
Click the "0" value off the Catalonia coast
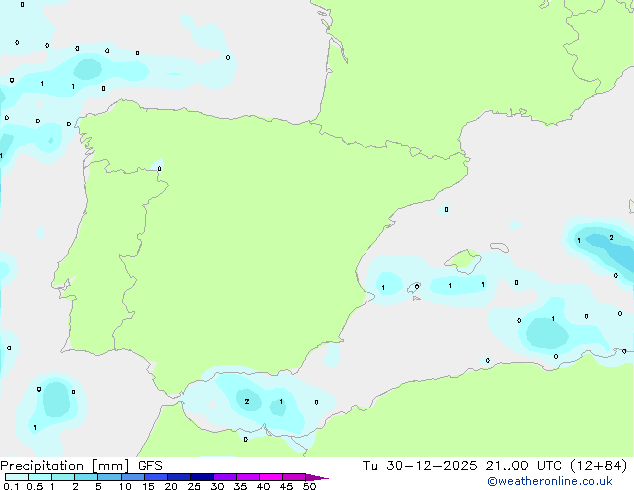(446, 209)
